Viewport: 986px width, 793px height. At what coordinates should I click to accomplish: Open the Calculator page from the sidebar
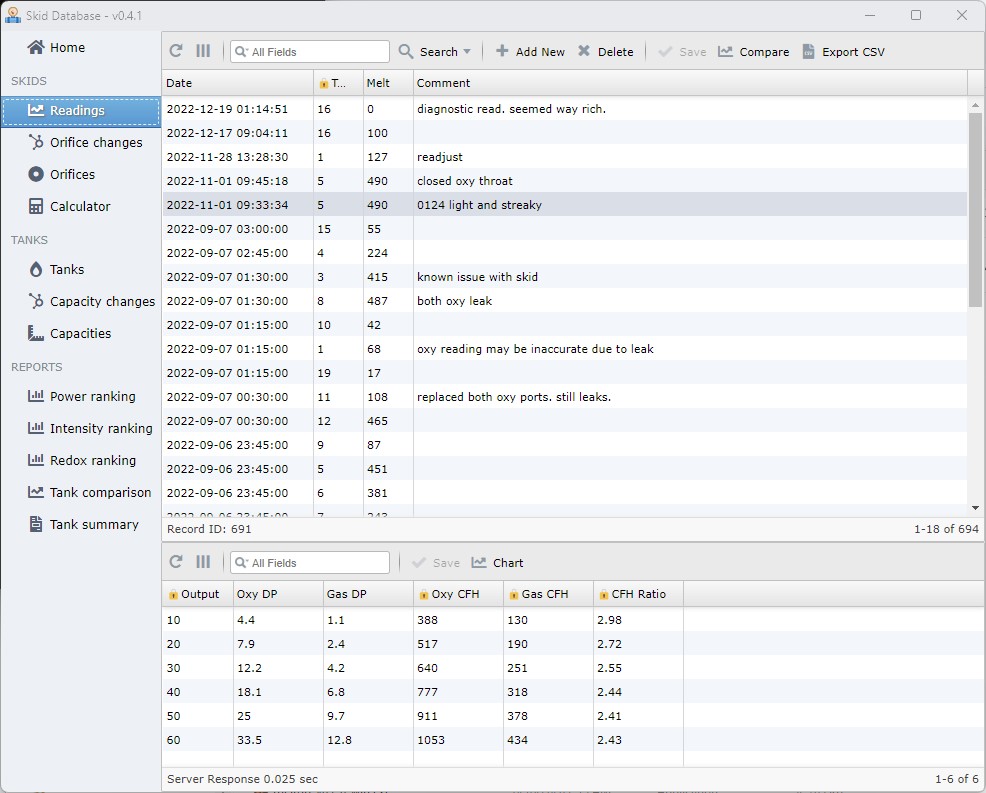point(80,206)
